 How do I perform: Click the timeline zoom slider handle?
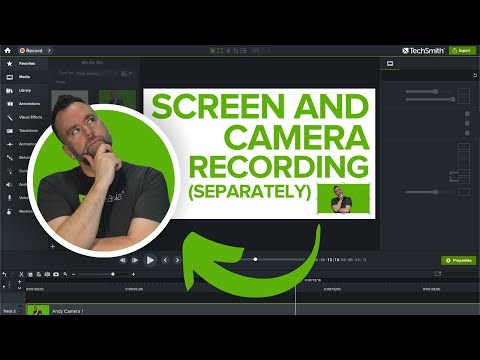click(113, 274)
